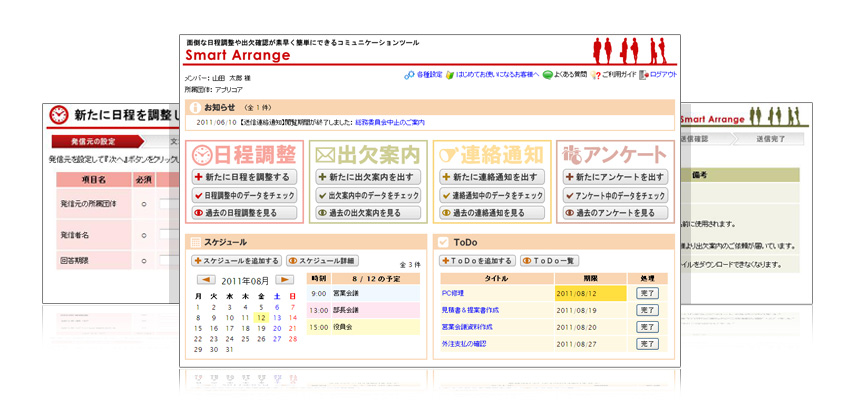
Task: Click clock icon in left window title
Action: click(x=59, y=115)
